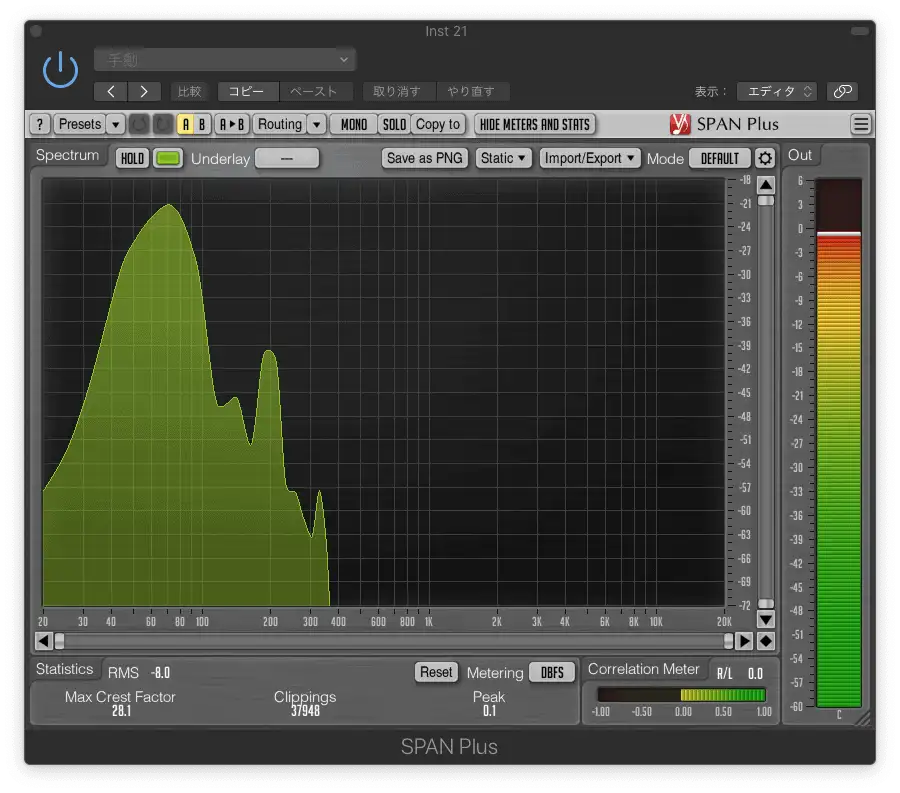Click the 取り消す undo button
The image size is (900, 793).
pyautogui.click(x=398, y=91)
